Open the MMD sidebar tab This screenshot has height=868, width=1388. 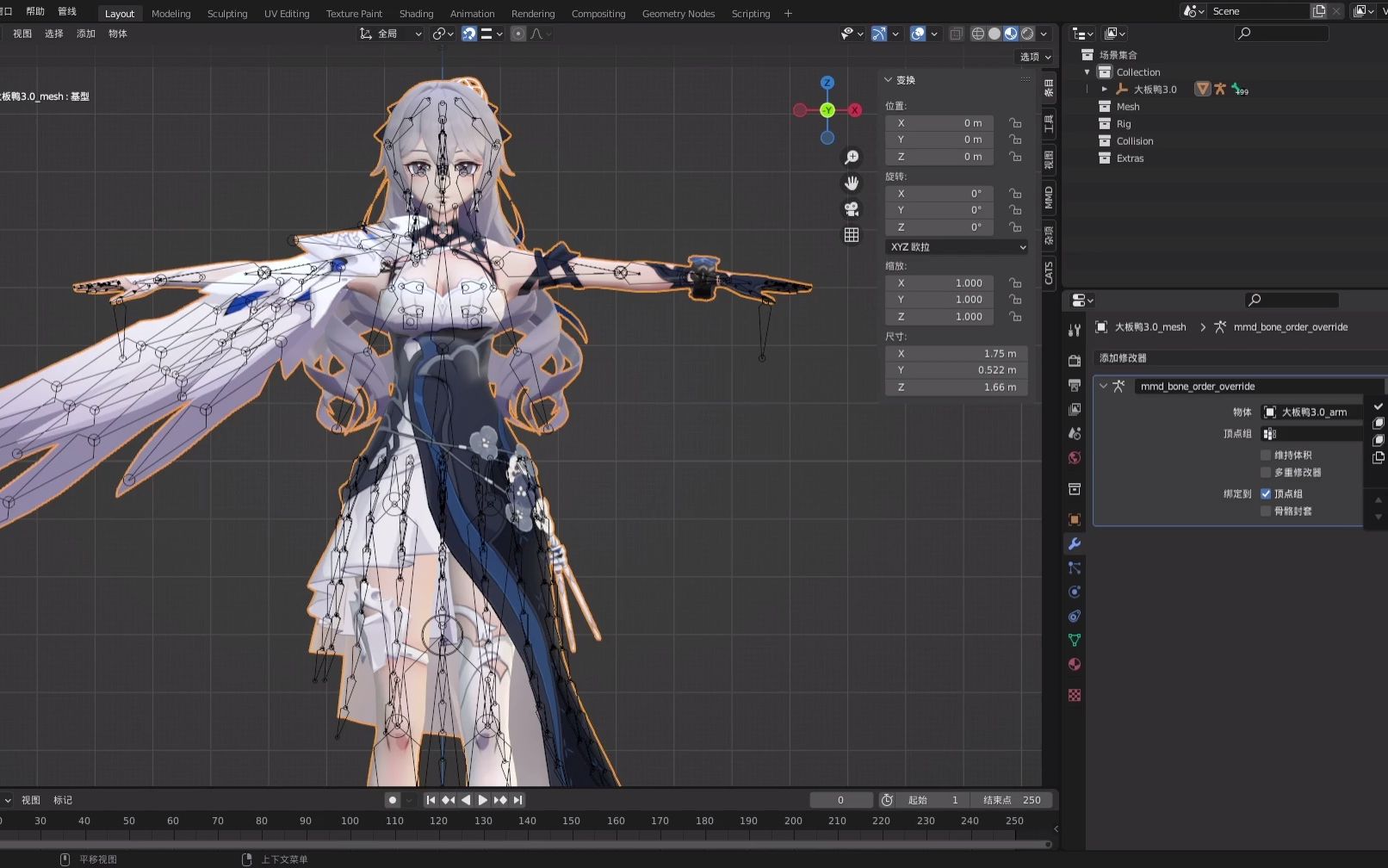(x=1049, y=198)
